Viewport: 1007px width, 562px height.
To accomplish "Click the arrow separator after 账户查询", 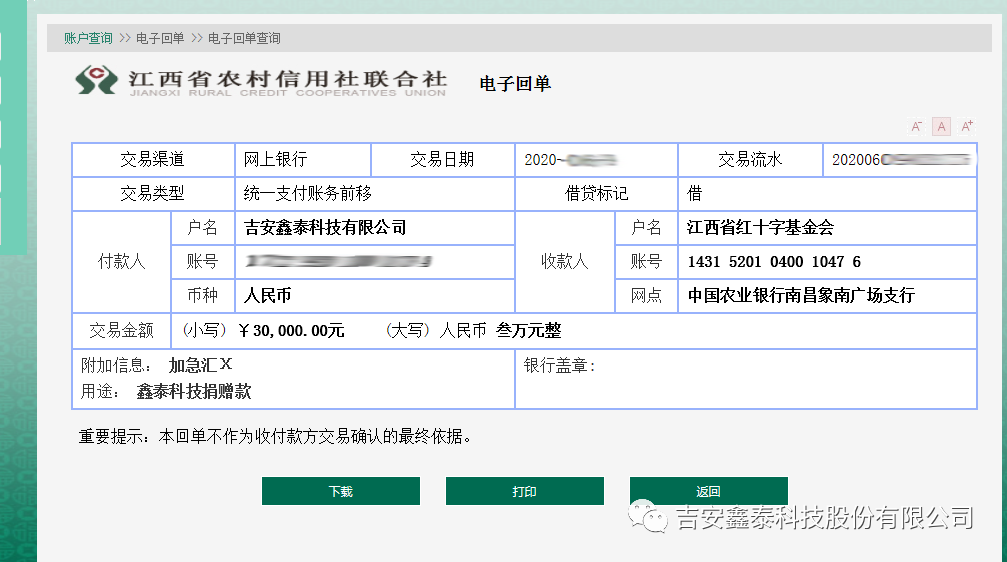I will 125,38.
